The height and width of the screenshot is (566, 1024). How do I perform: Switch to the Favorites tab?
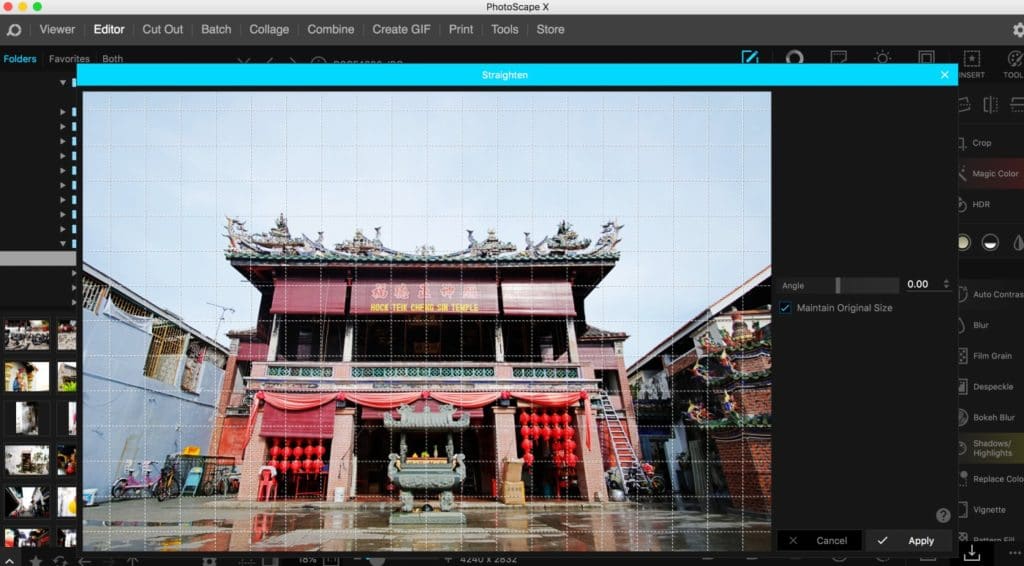(69, 59)
